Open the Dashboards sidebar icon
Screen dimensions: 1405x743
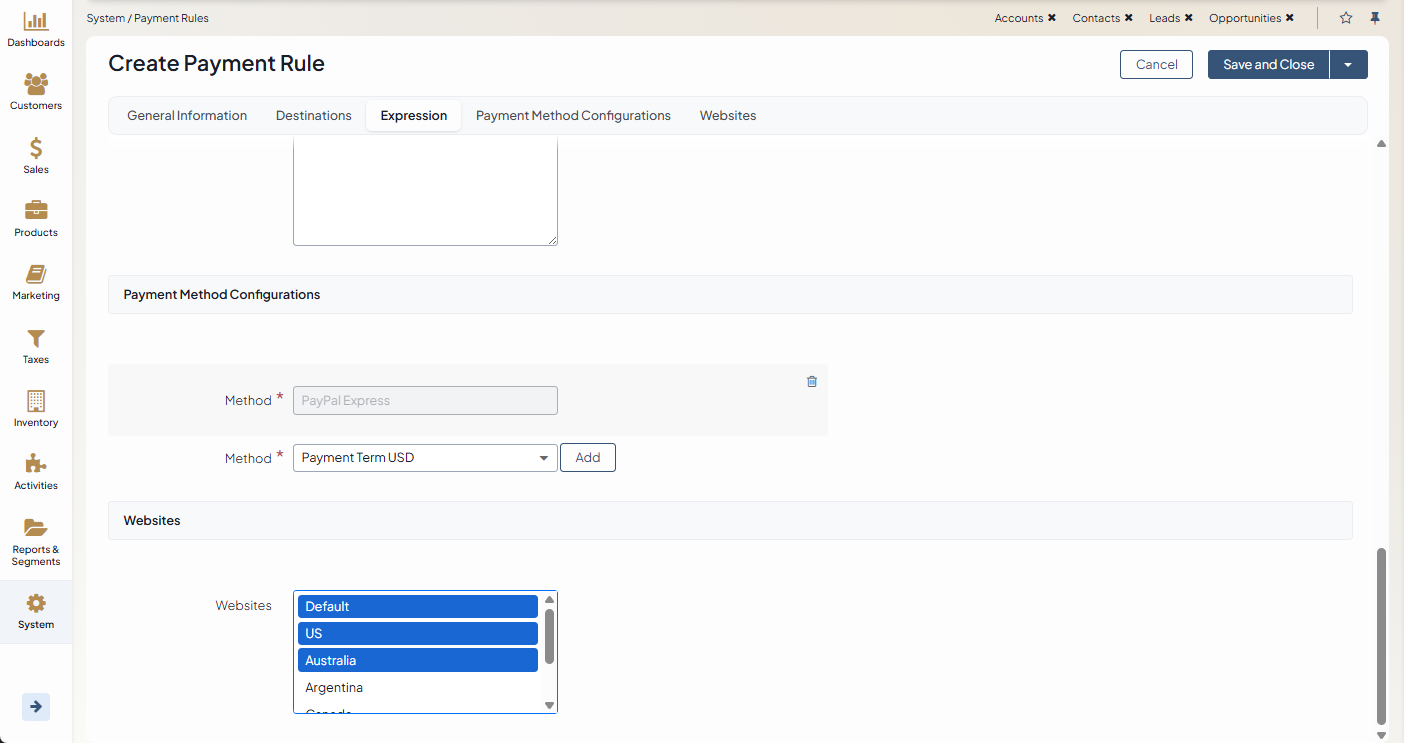point(36,22)
